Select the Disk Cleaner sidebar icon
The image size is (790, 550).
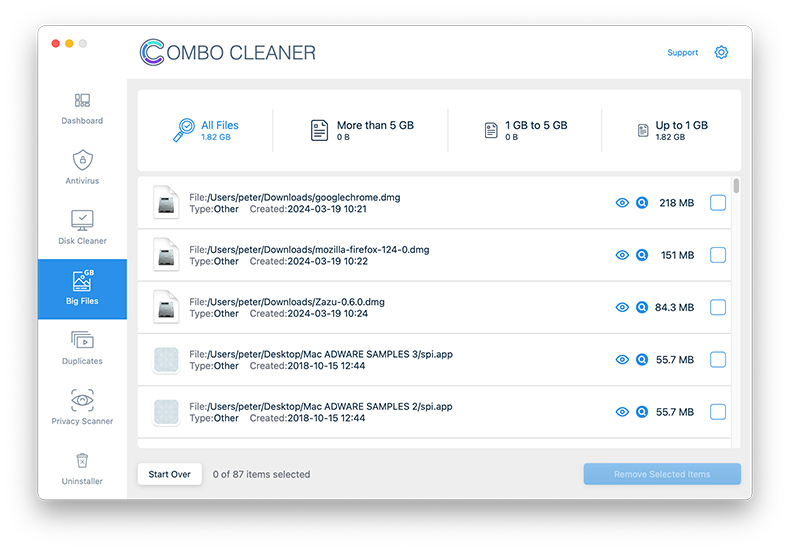[x=82, y=220]
